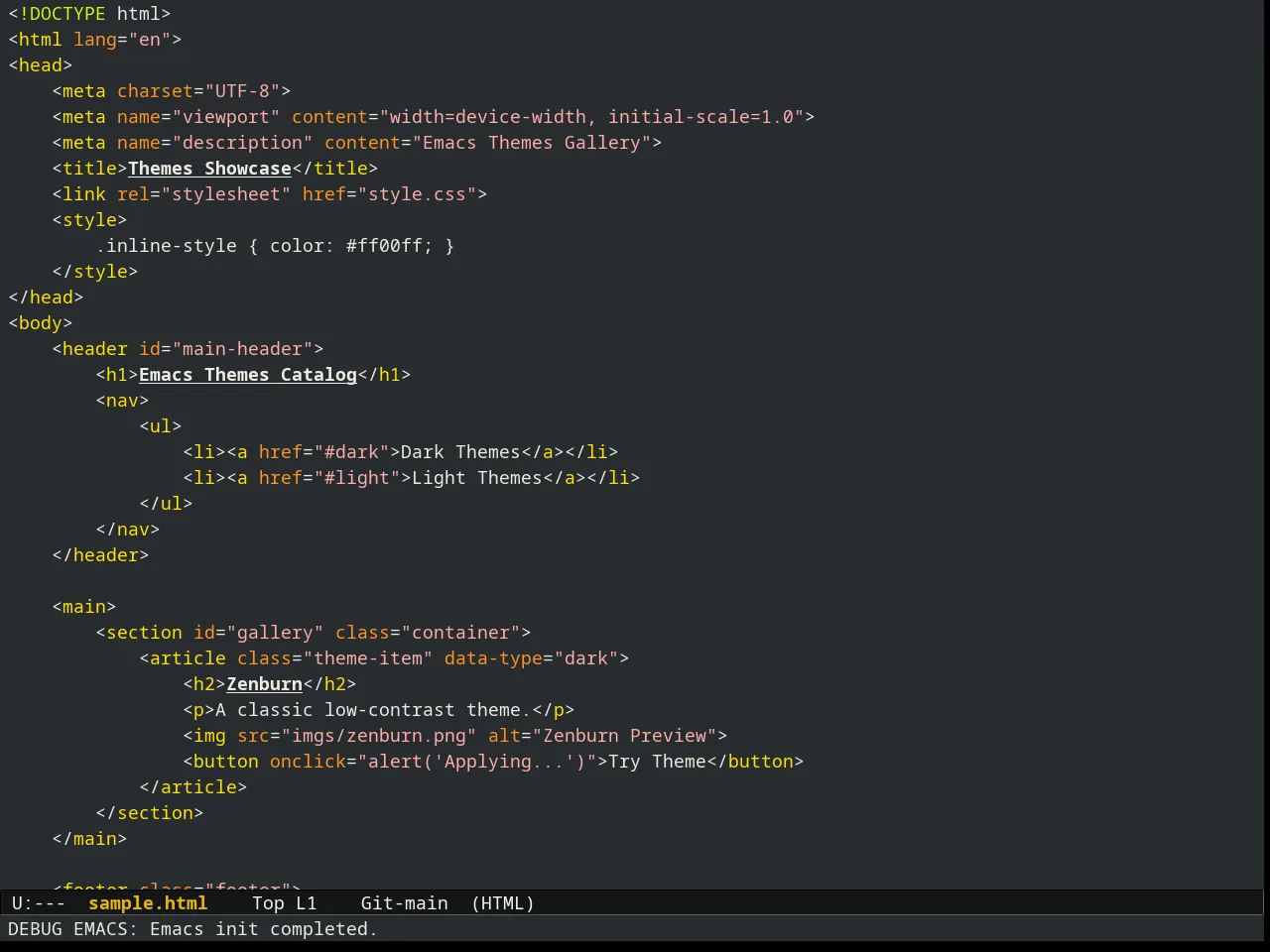This screenshot has height=952, width=1270.
Task: Click the closing </header> tag
Action: (x=100, y=555)
